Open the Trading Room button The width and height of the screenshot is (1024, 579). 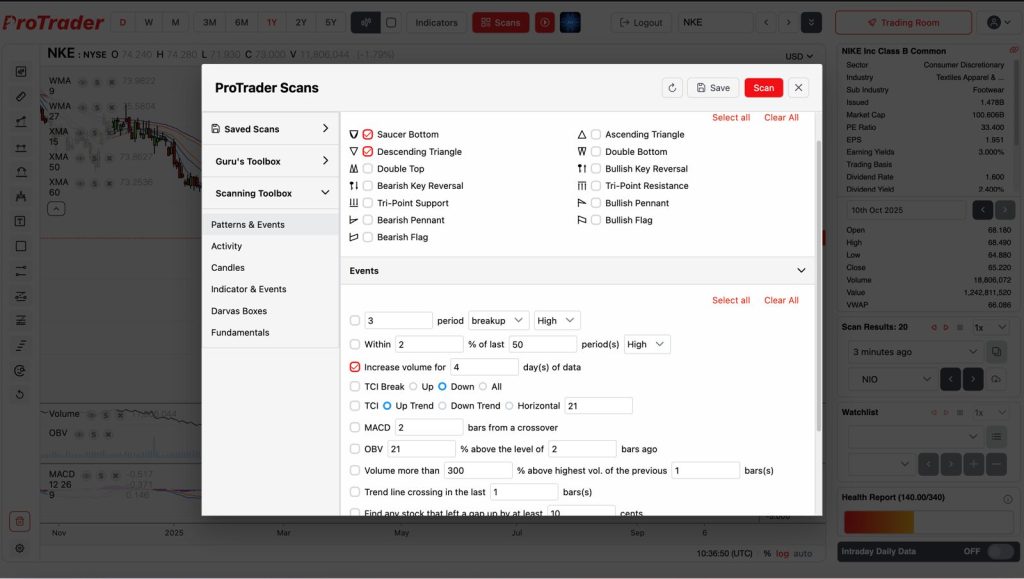pyautogui.click(x=903, y=22)
